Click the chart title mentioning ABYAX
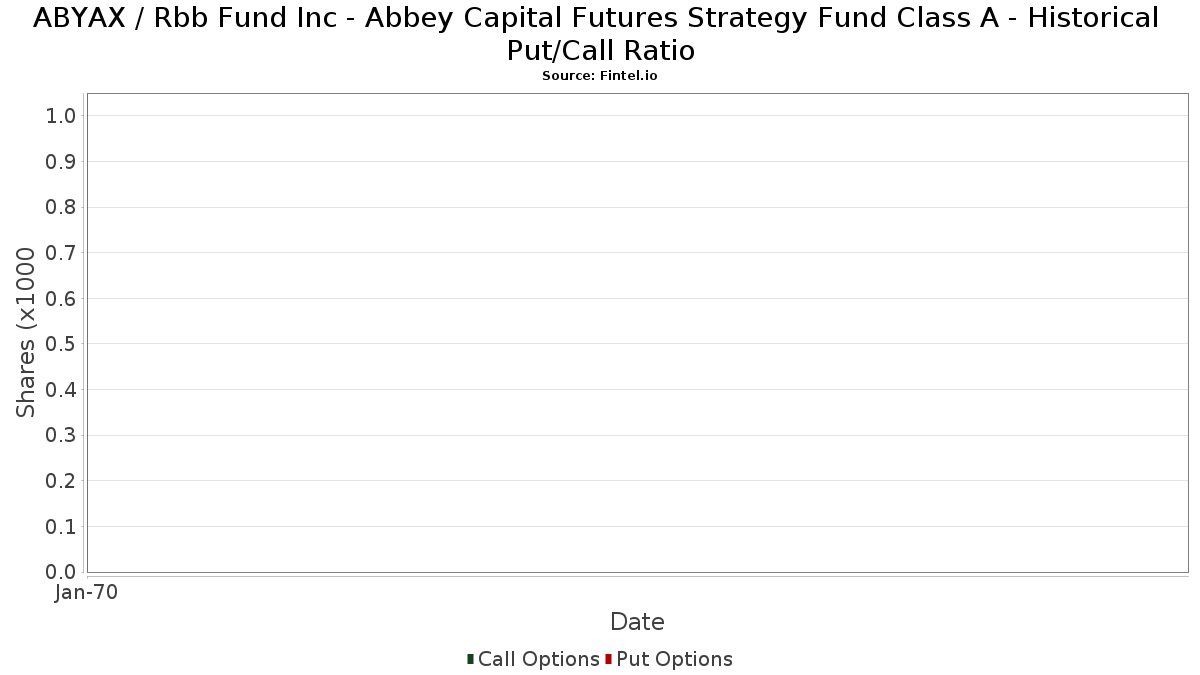 (x=596, y=33)
